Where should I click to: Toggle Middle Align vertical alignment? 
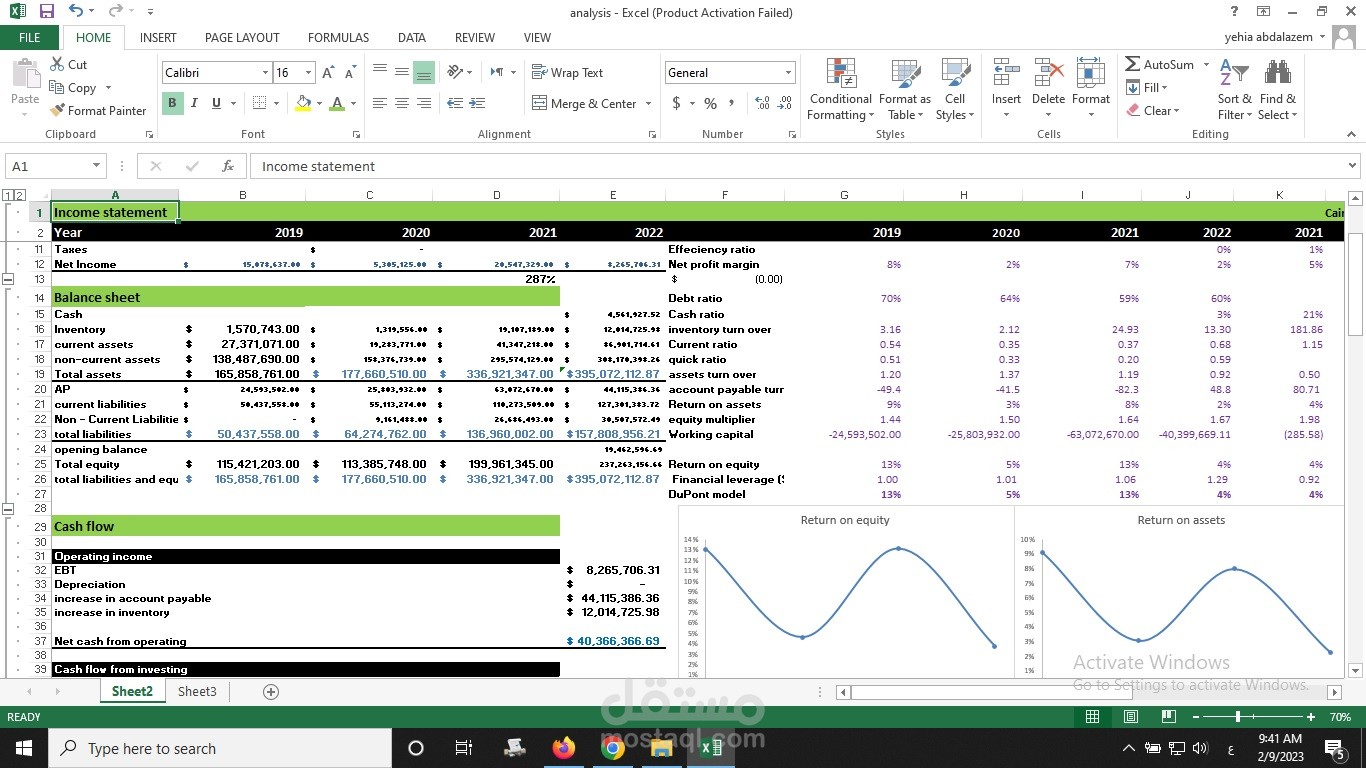click(401, 73)
